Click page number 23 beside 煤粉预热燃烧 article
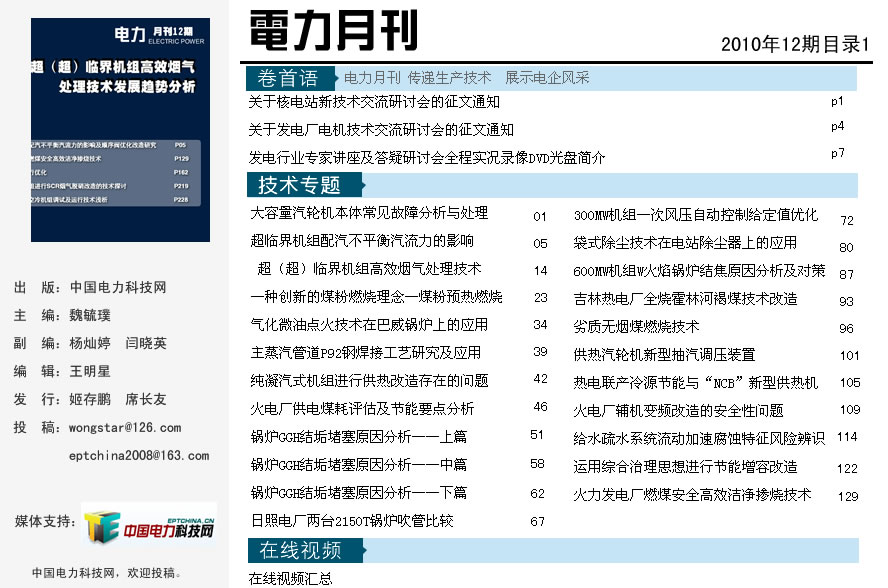 [540, 297]
